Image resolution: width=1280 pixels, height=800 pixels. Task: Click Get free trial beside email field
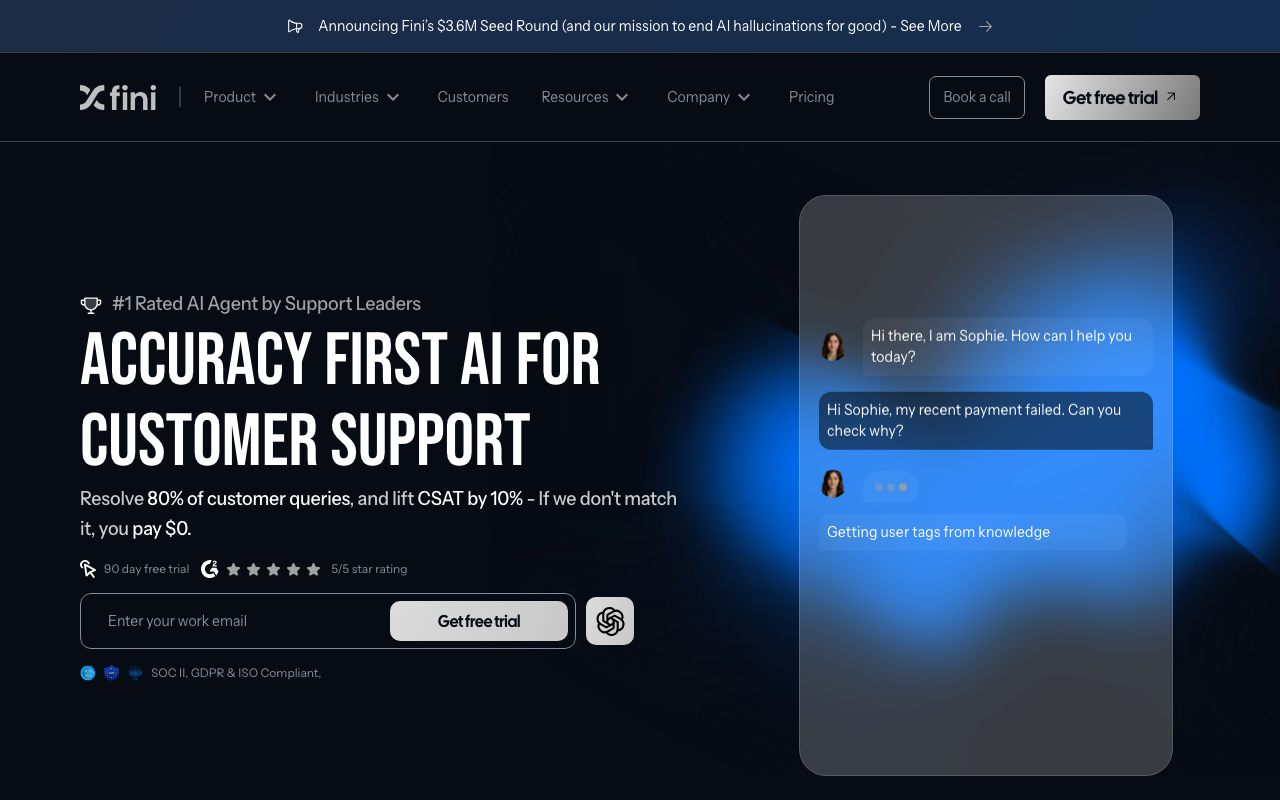tap(479, 621)
